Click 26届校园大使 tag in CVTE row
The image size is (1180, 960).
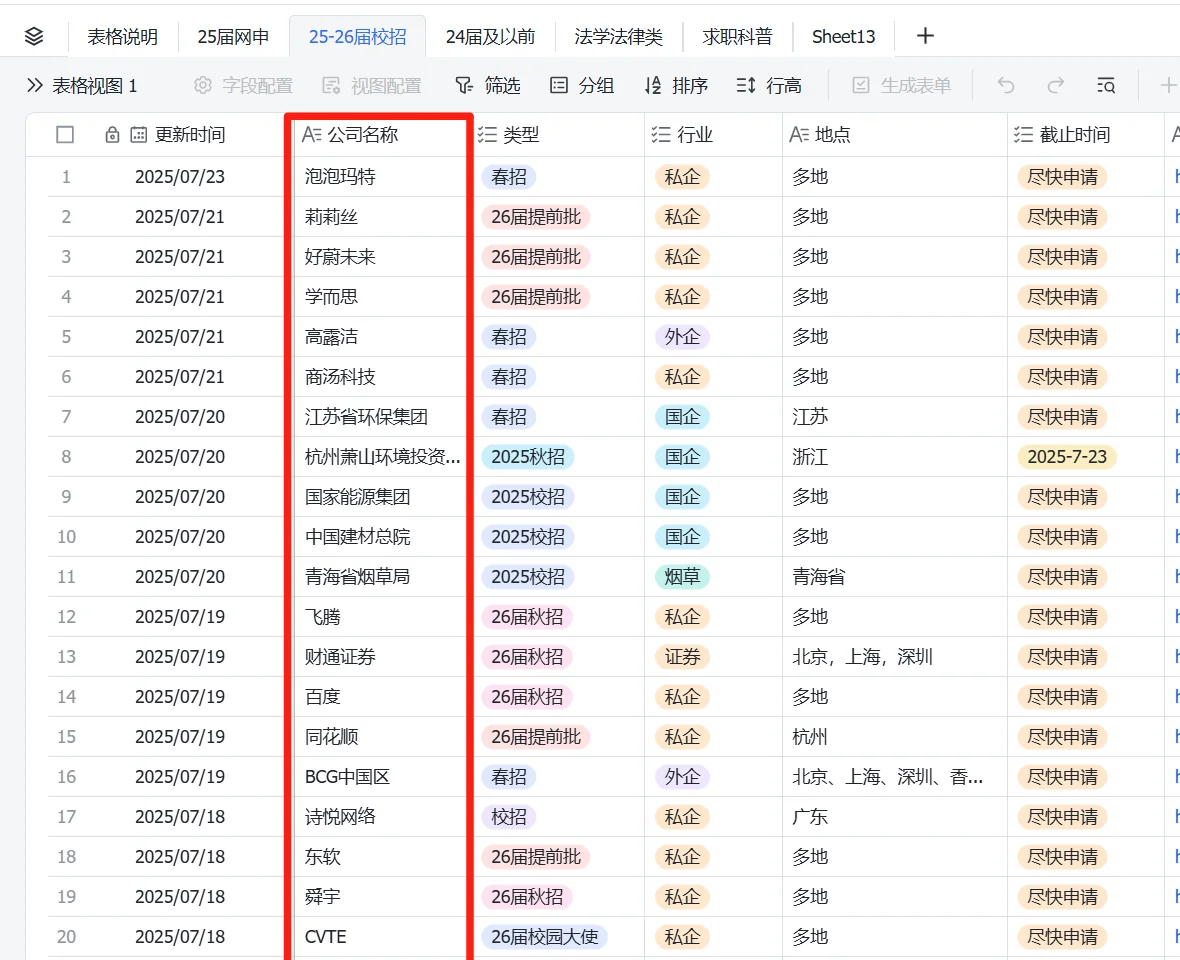point(545,937)
